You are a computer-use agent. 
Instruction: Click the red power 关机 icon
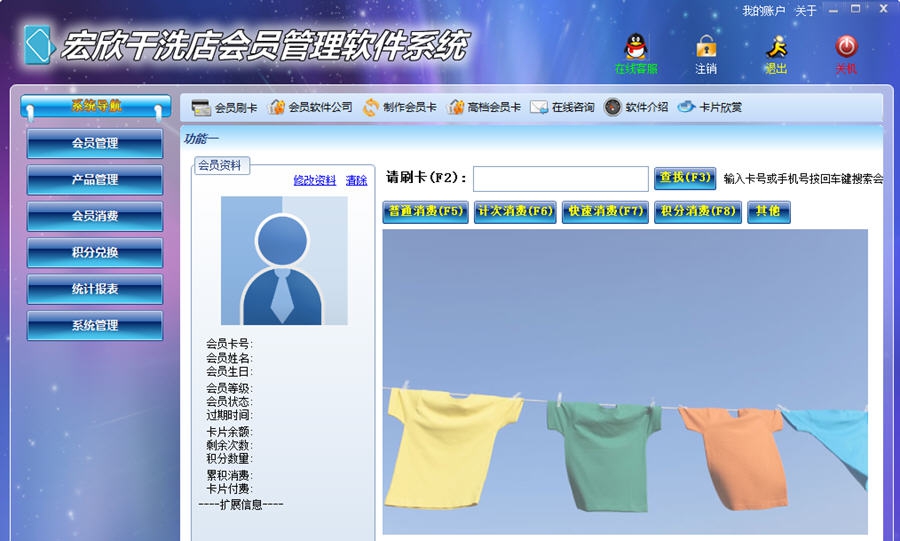(846, 48)
